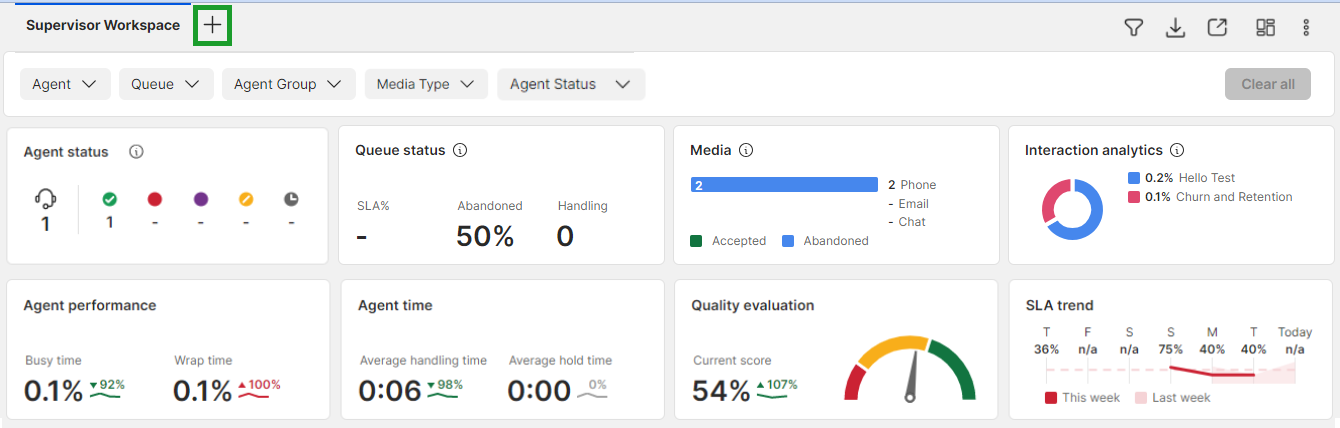
Task: Select the red busy status icon
Action: coord(155,199)
